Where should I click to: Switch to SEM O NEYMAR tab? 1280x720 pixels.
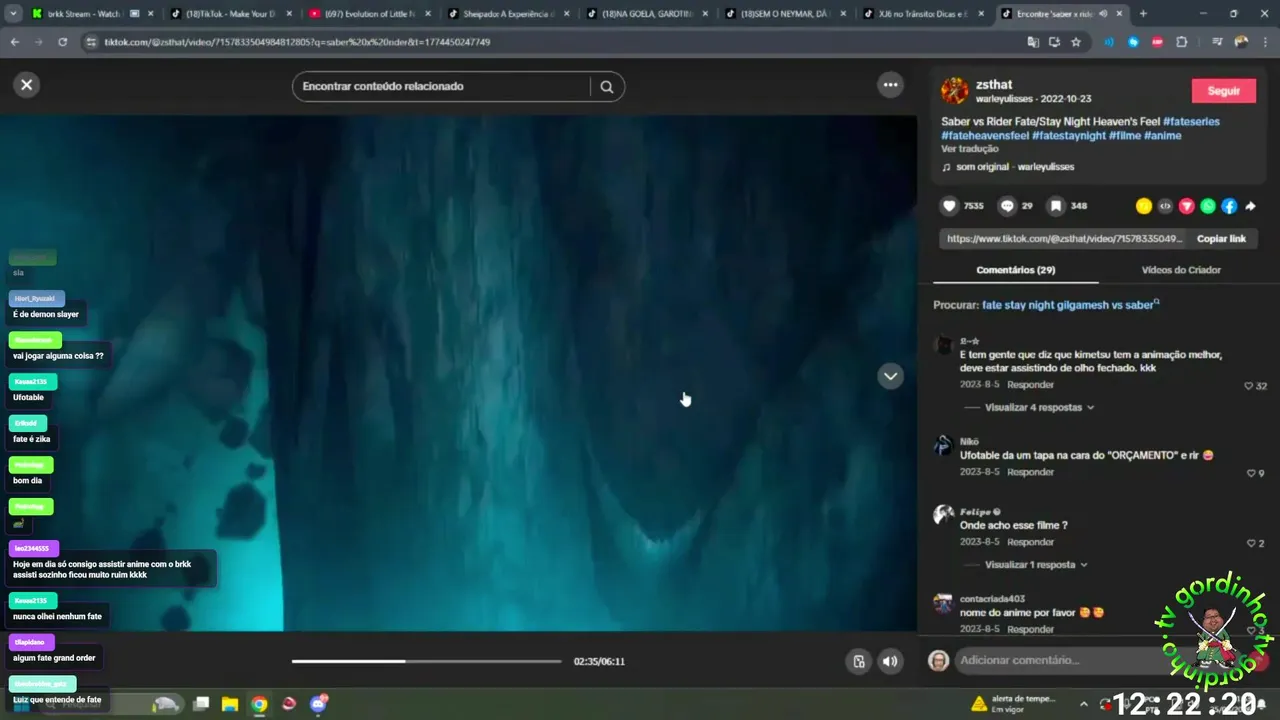coord(785,14)
